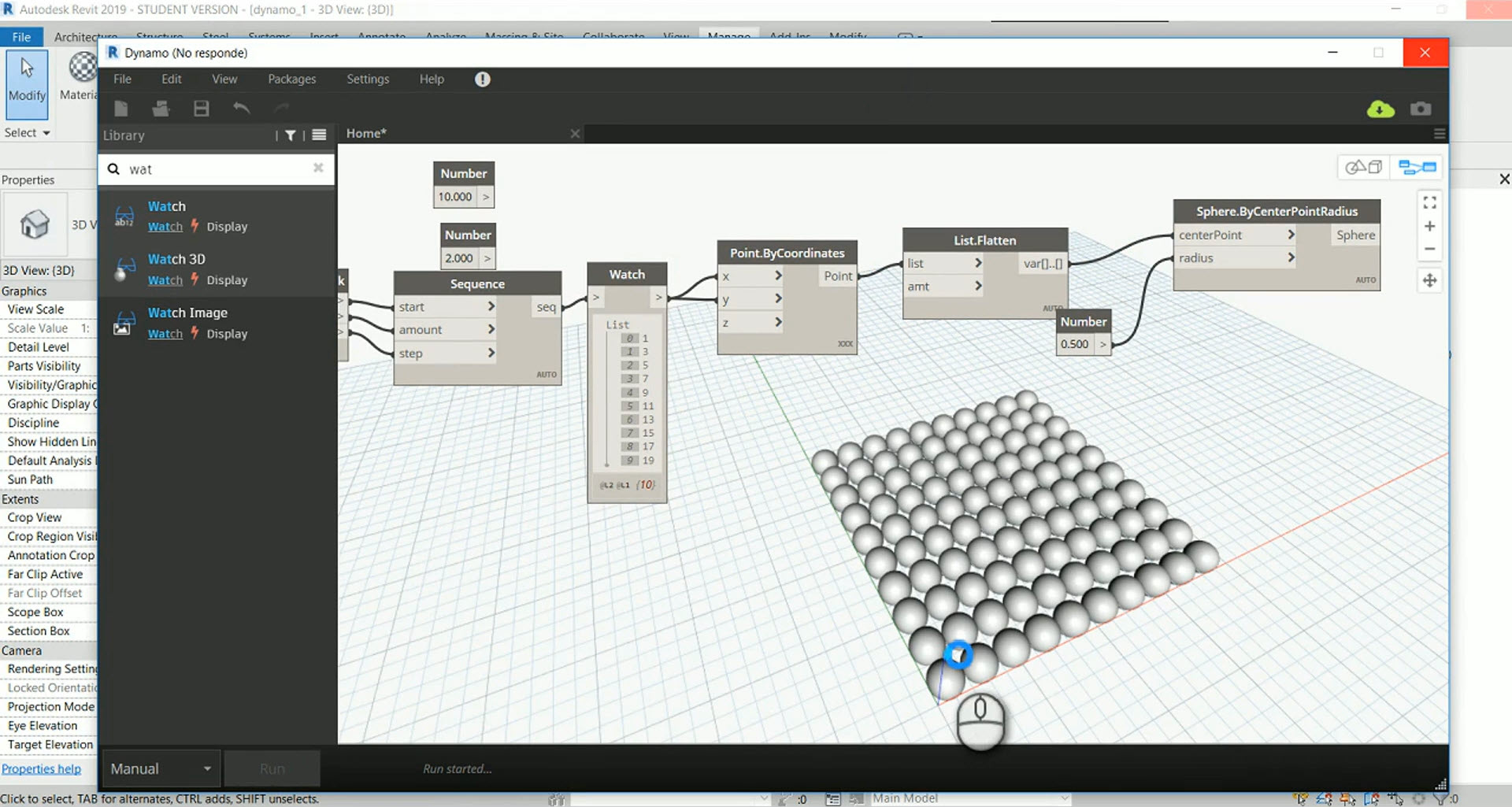This screenshot has height=807, width=1512.
Task: Activate the pan mode arrows icon
Action: click(1430, 280)
